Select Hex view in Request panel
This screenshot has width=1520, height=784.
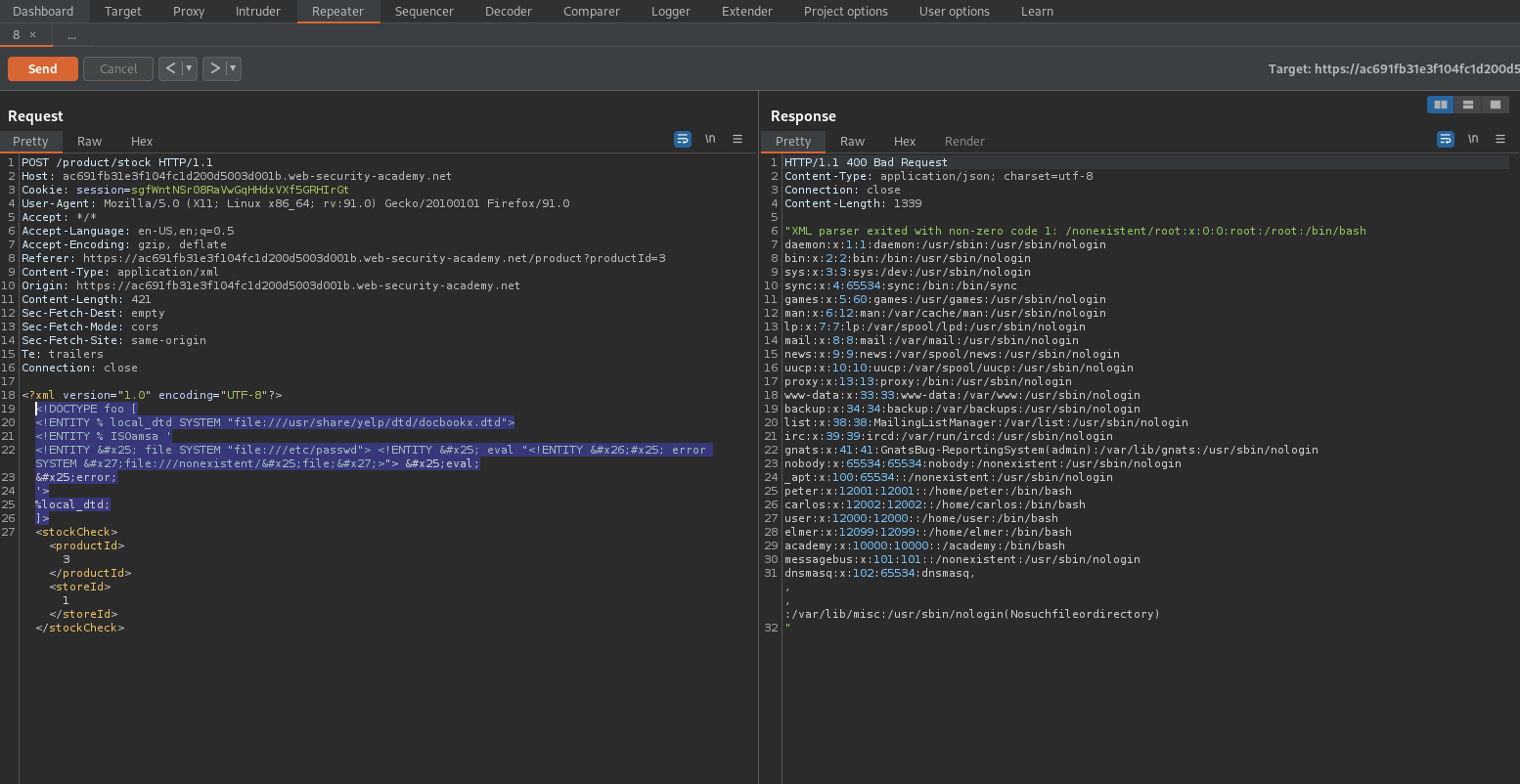(142, 141)
